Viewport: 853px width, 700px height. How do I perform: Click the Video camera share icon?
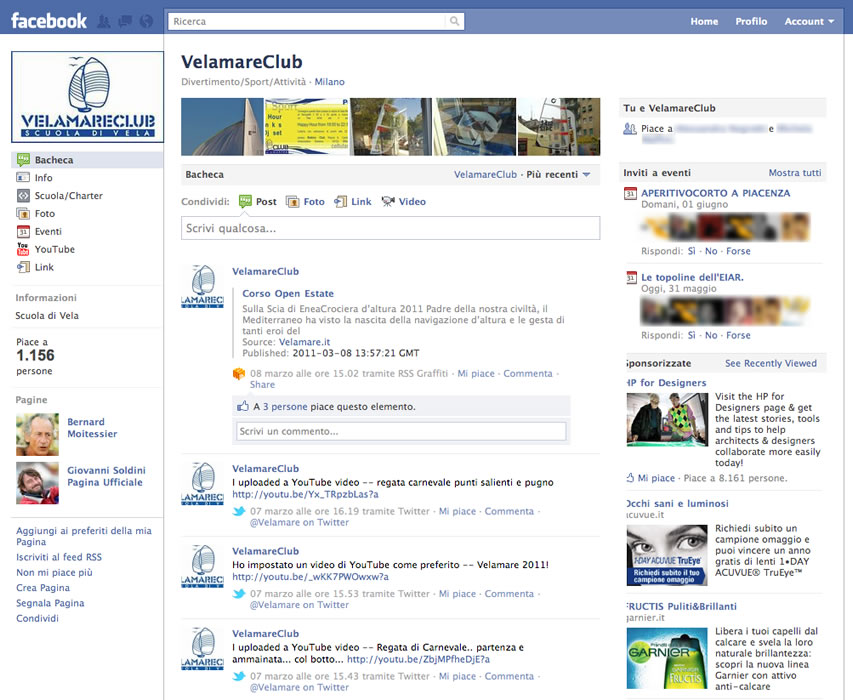click(388, 202)
